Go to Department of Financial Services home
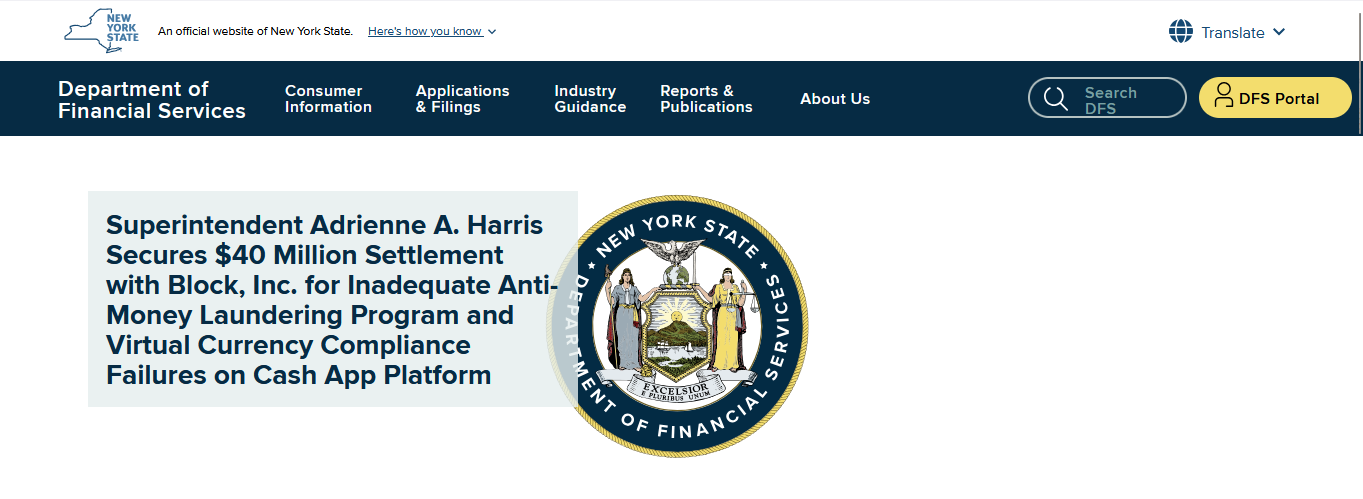The width and height of the screenshot is (1363, 499). click(152, 100)
